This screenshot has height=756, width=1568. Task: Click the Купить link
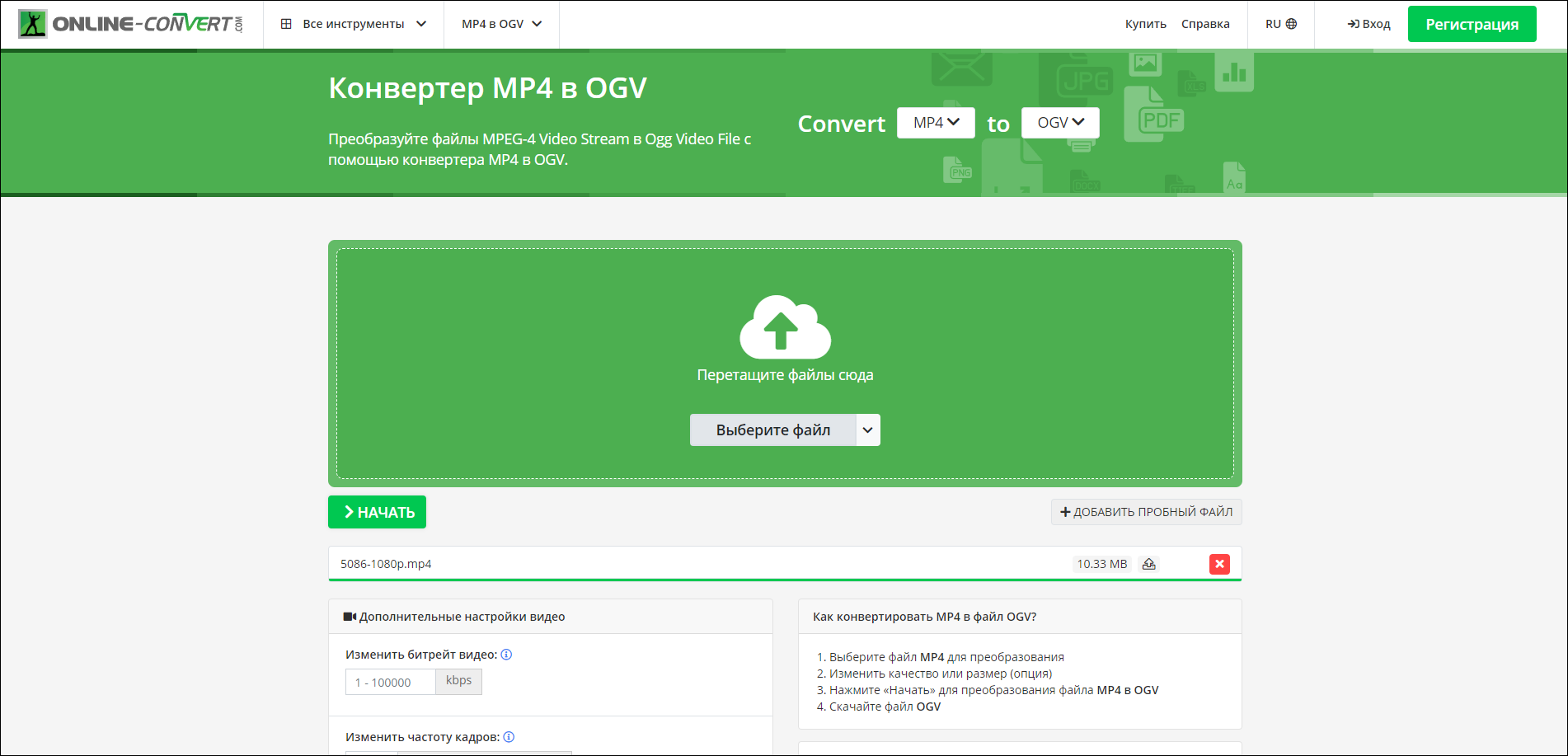(1145, 24)
